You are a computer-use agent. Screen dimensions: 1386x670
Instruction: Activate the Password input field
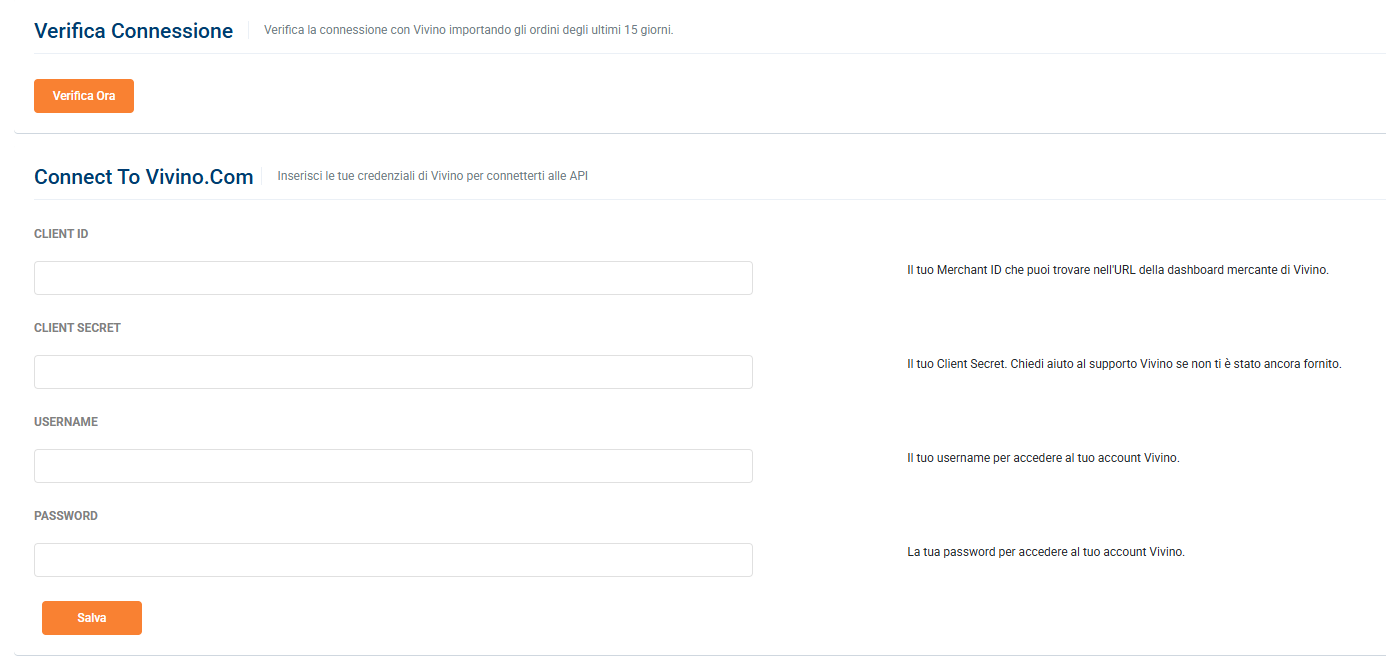tap(393, 560)
